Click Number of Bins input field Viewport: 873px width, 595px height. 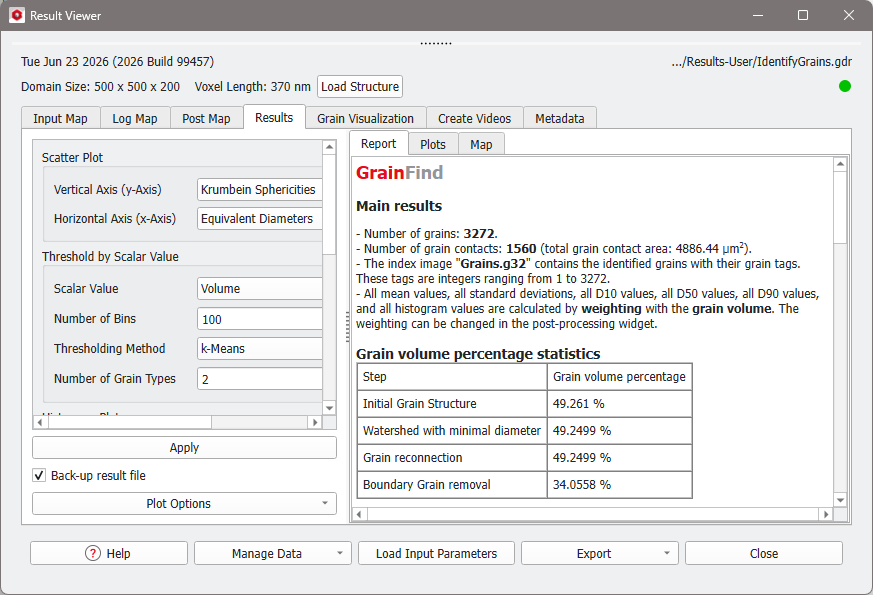click(259, 319)
